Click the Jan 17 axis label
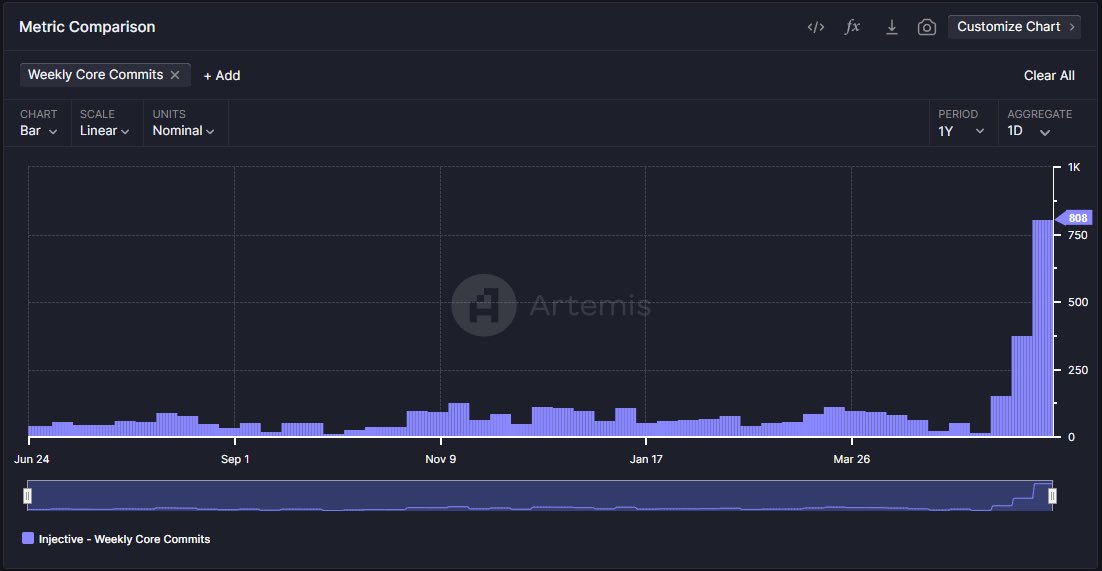 pos(646,459)
